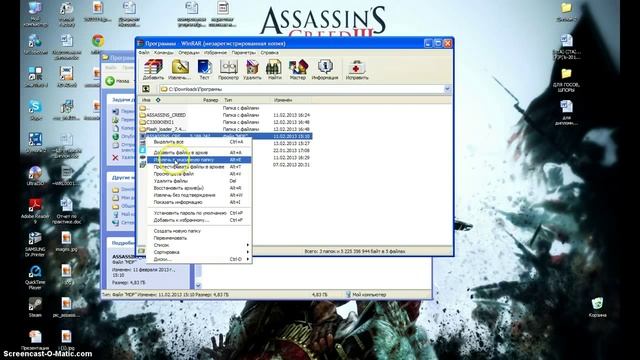Click the Мастер (Wizard) toolbar icon

(x=298, y=69)
